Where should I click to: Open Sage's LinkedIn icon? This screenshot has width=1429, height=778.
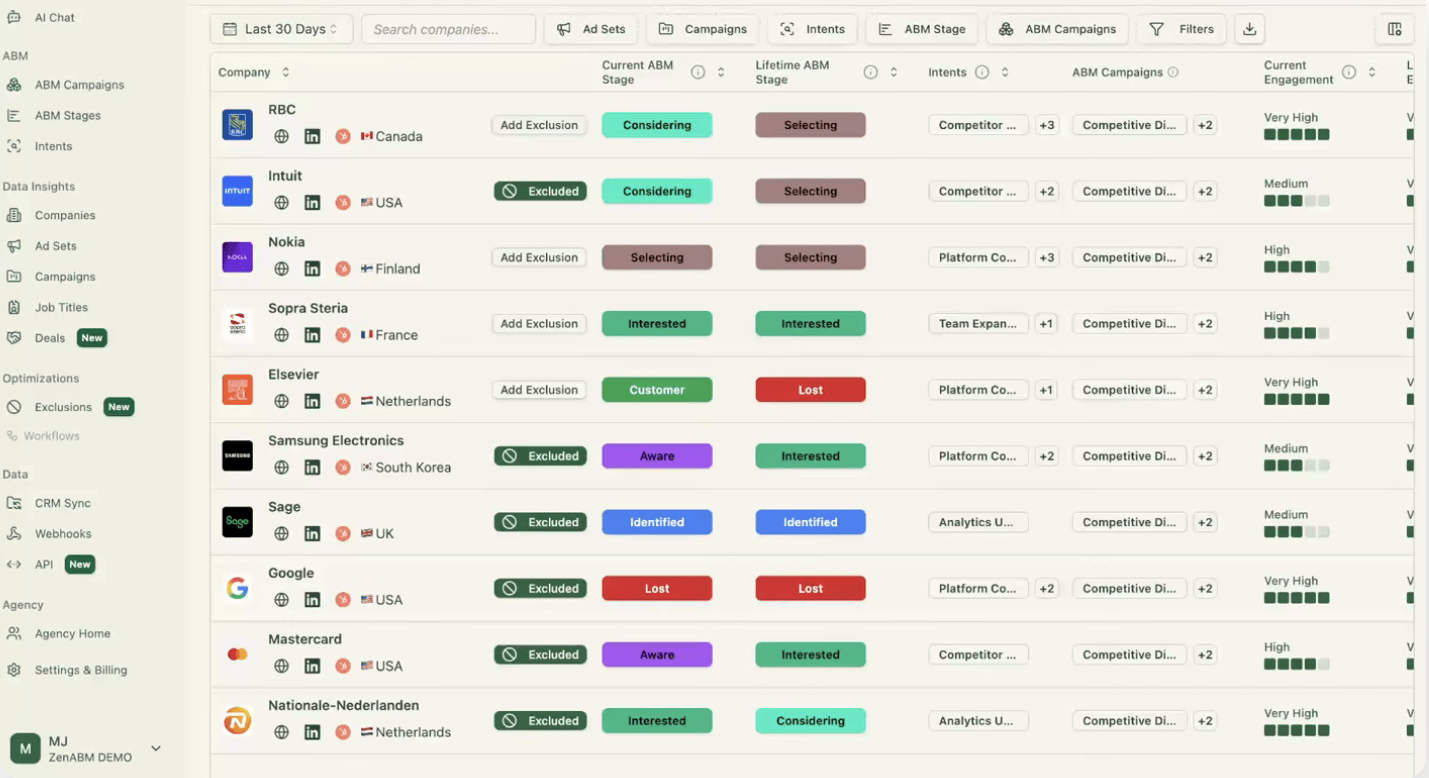[312, 534]
